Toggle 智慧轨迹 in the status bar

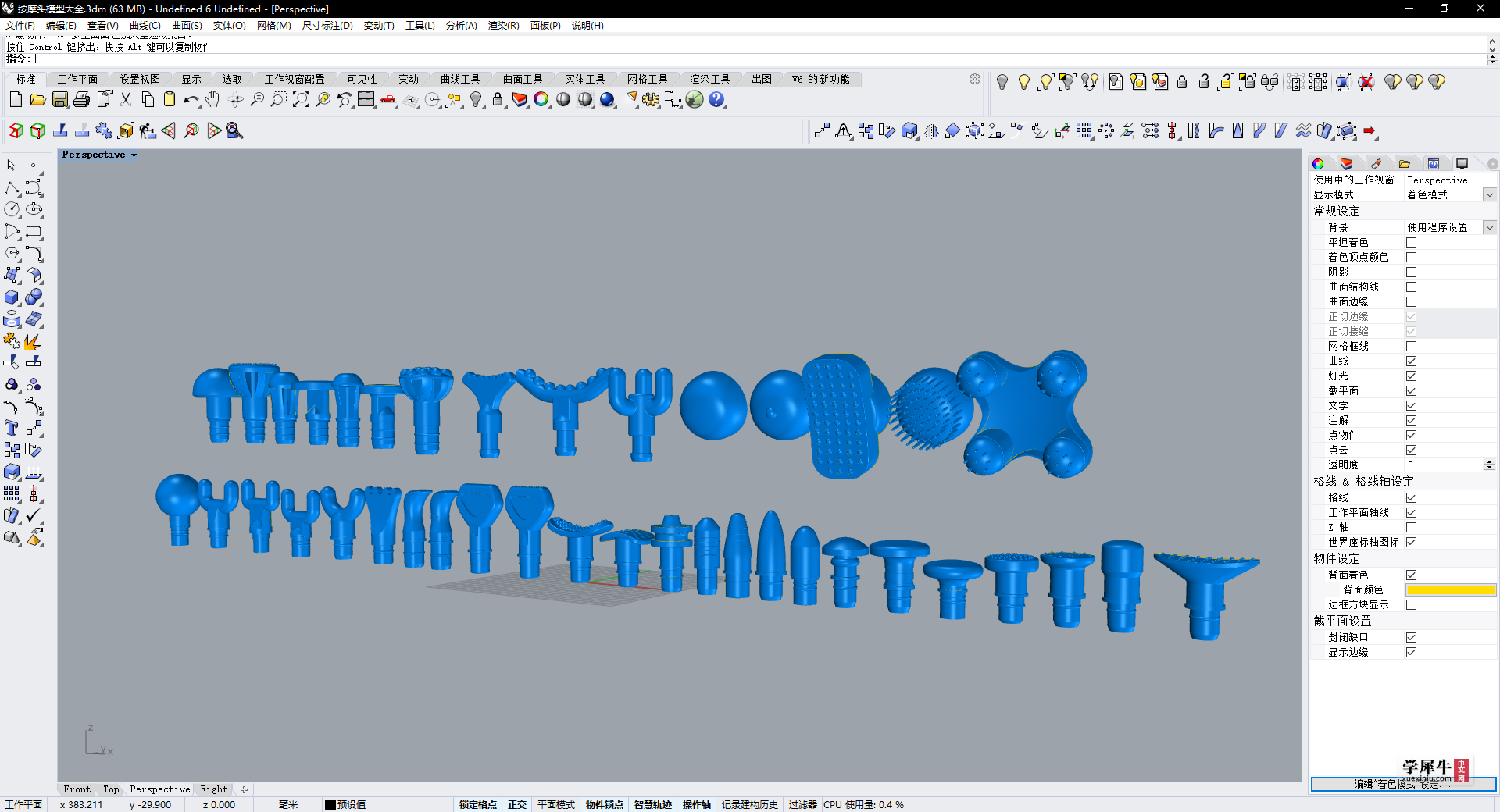(652, 805)
